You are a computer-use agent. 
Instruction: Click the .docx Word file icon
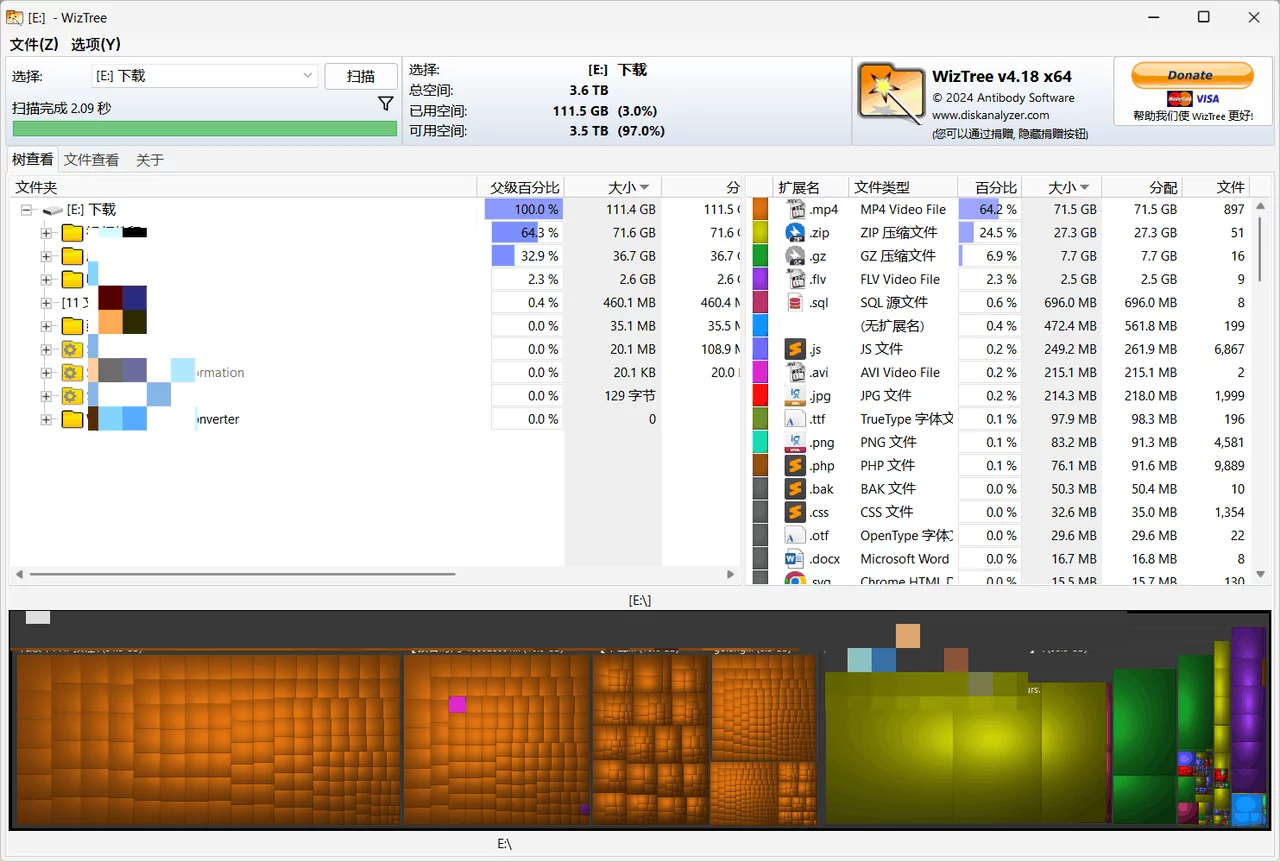(x=796, y=559)
